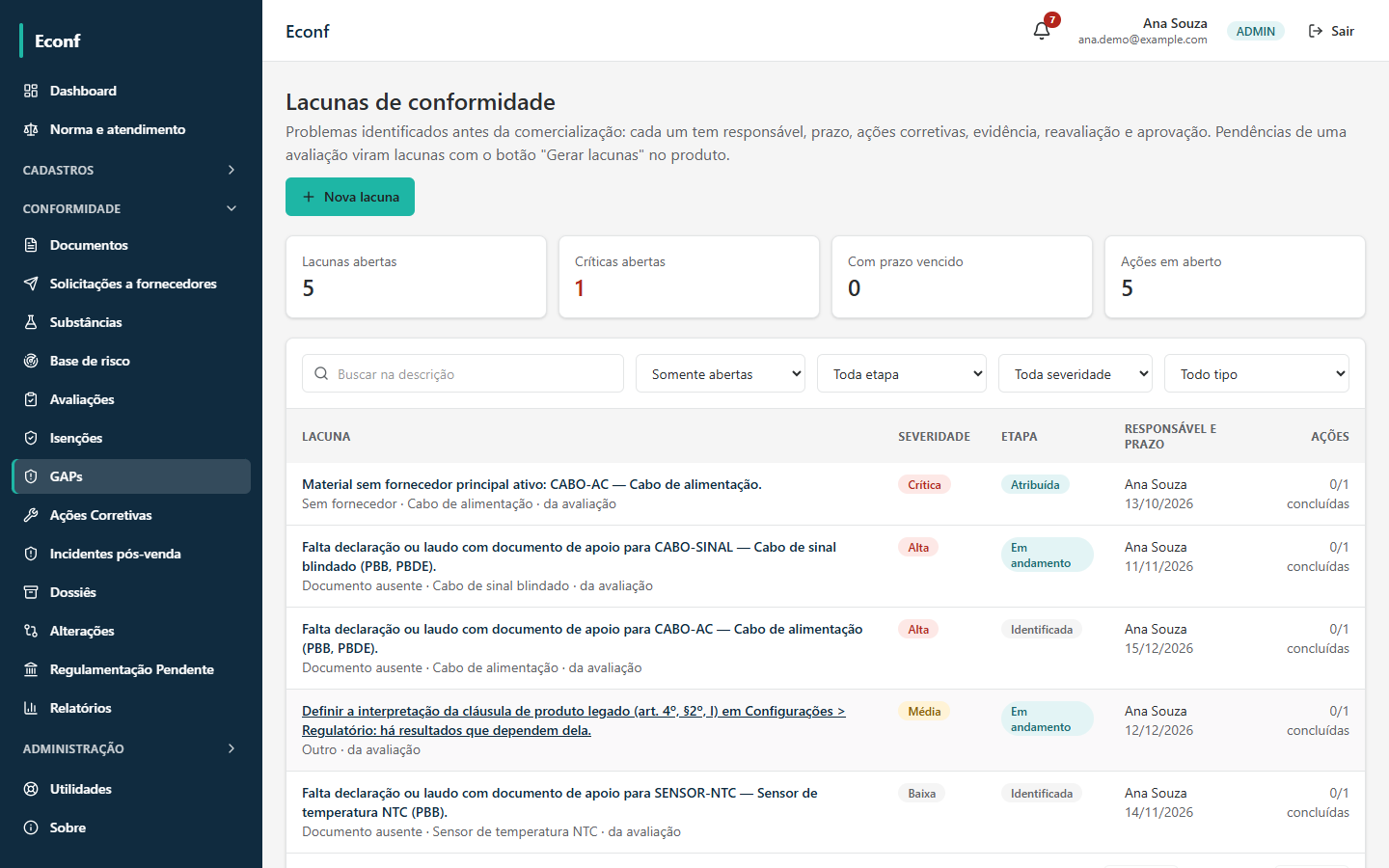Navigate to Avaliações in the sidebar
1389x868 pixels.
tap(131, 399)
